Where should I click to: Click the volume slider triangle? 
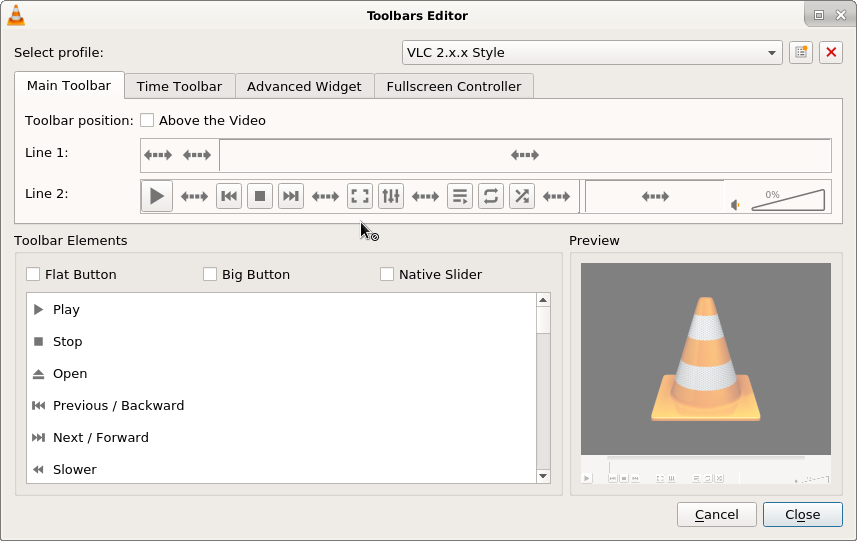pyautogui.click(x=788, y=201)
